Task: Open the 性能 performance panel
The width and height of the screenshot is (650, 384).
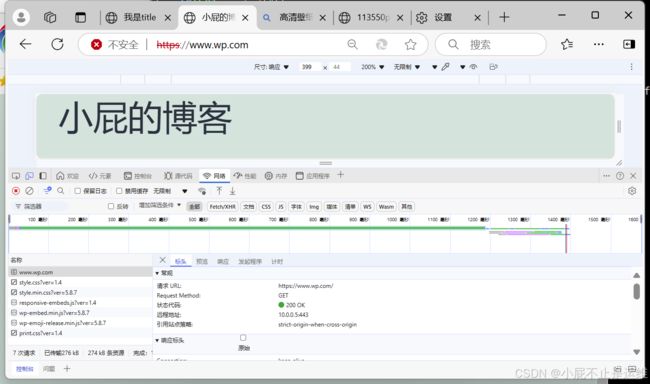Action: click(245, 176)
